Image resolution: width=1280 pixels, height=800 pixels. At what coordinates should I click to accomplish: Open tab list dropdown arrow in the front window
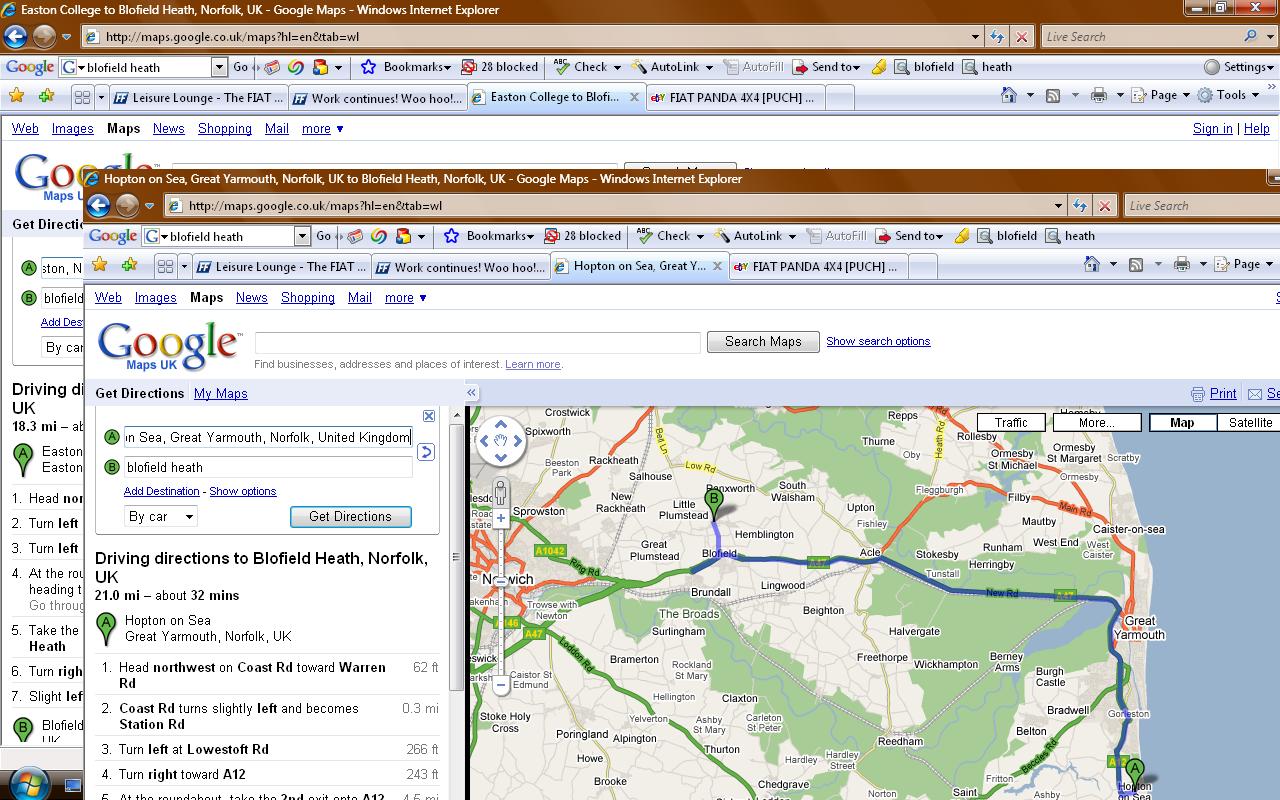click(x=185, y=266)
